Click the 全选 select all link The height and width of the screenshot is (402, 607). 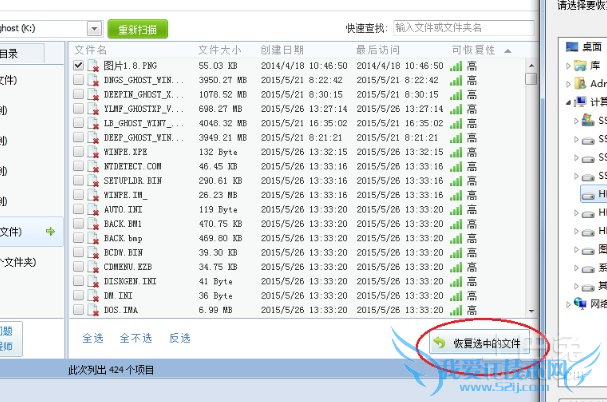tap(93, 338)
